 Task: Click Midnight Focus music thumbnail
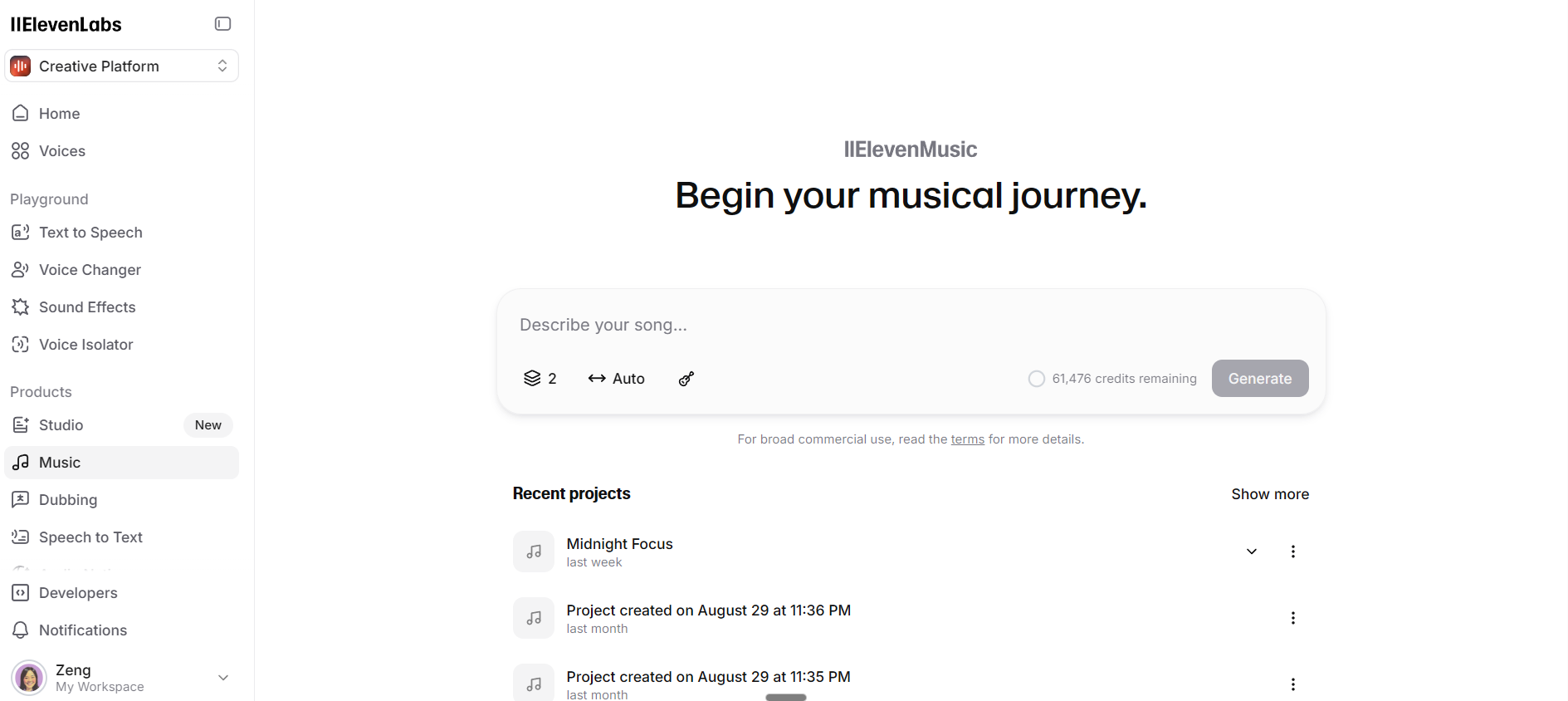coord(534,551)
